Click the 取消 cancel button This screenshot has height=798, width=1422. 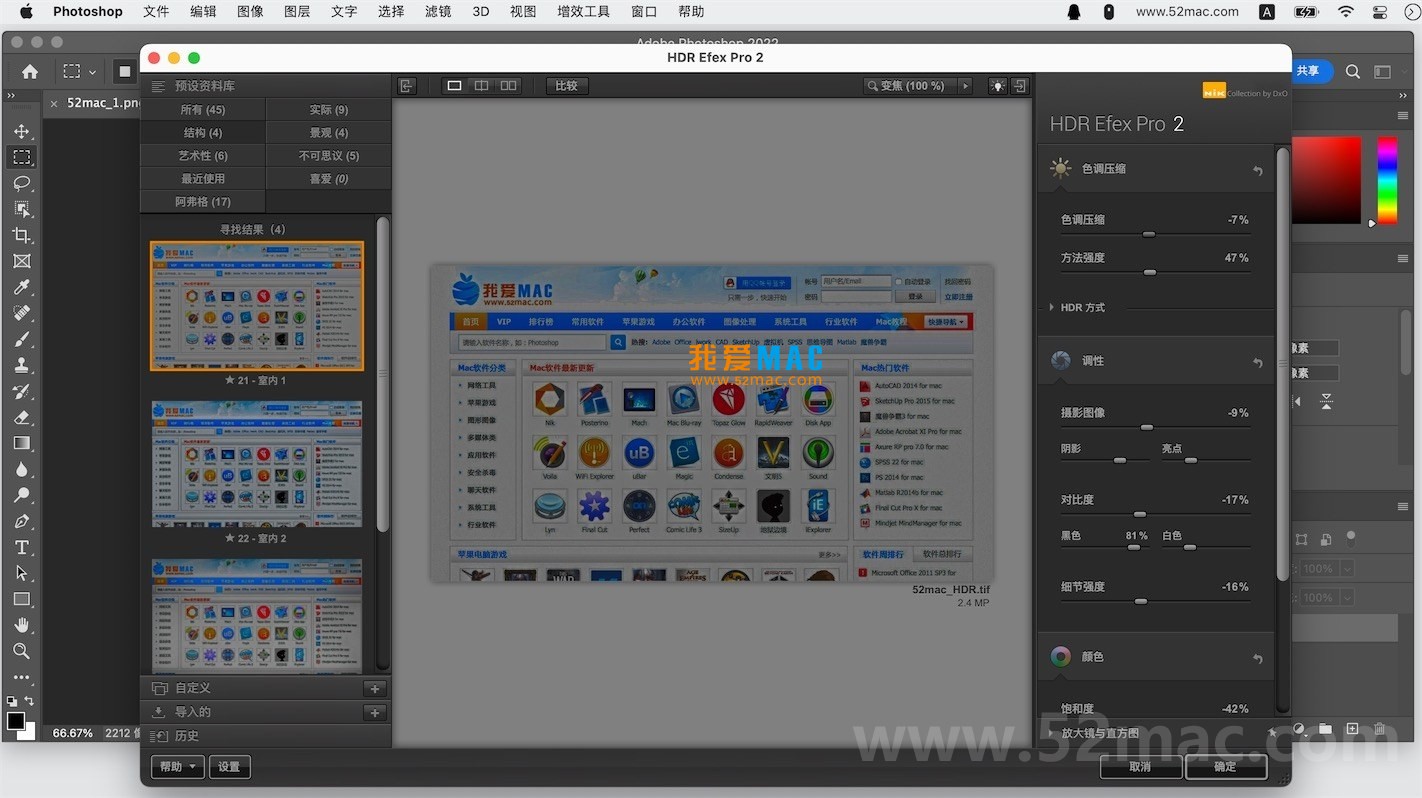[x=1140, y=767]
